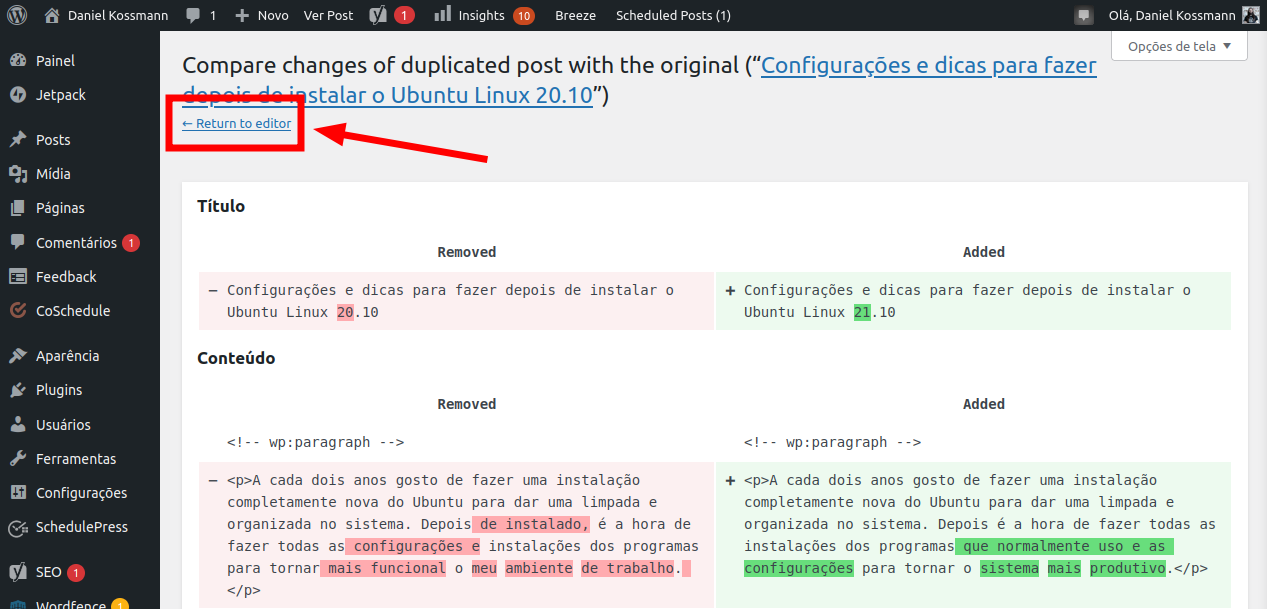Click CoSchedule icon in sidebar
This screenshot has height=609, width=1267.
(18, 311)
